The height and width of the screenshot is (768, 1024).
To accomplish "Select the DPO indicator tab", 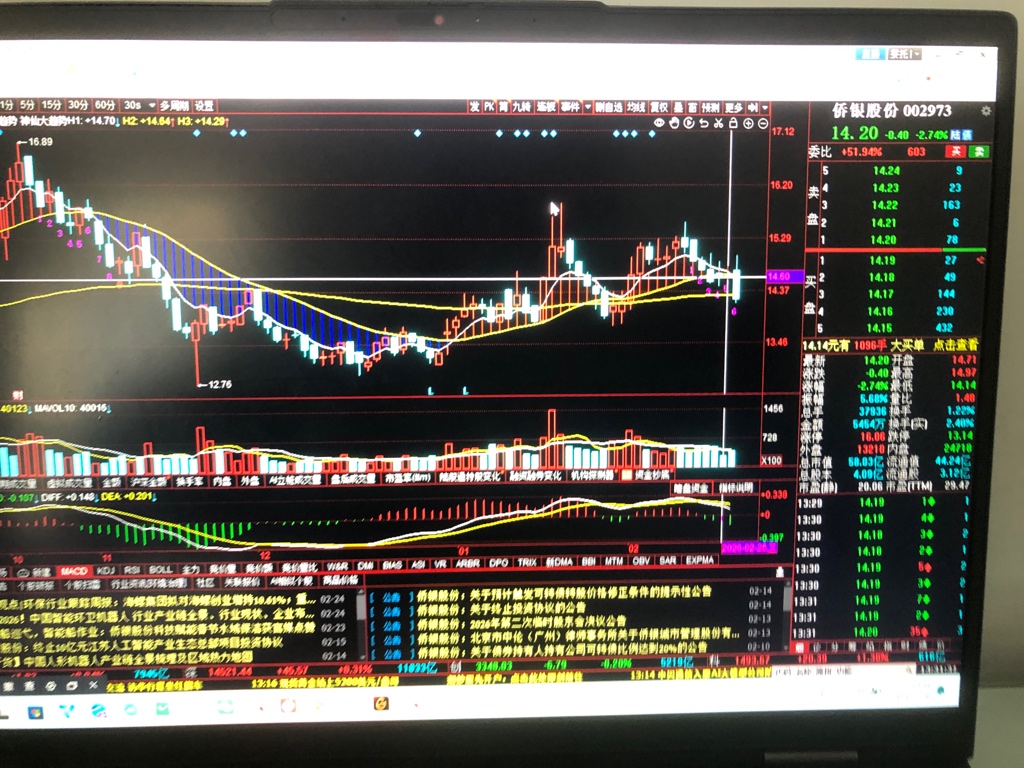I will coord(499,562).
